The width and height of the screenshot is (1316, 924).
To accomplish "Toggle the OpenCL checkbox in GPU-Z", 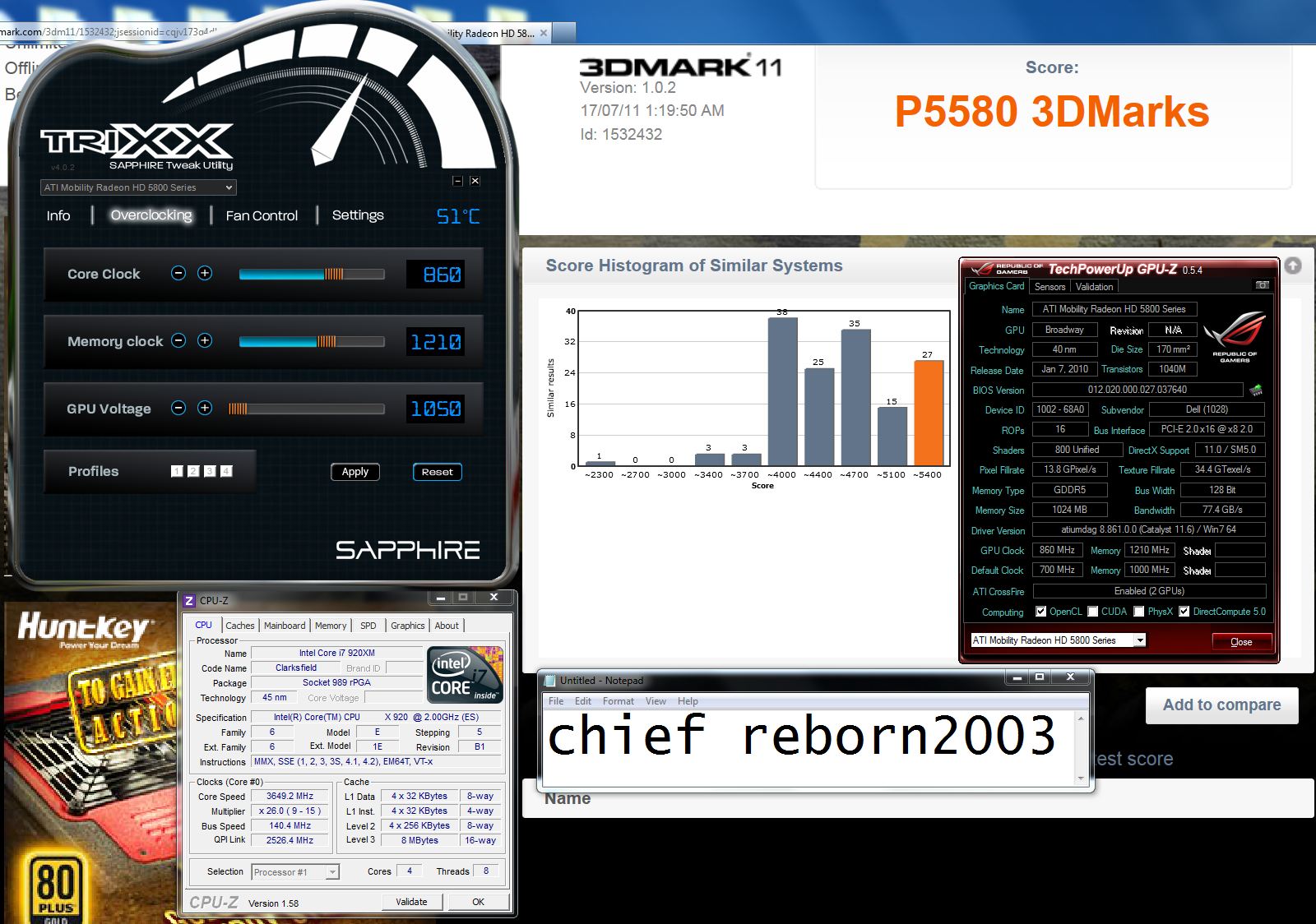I will click(1041, 612).
